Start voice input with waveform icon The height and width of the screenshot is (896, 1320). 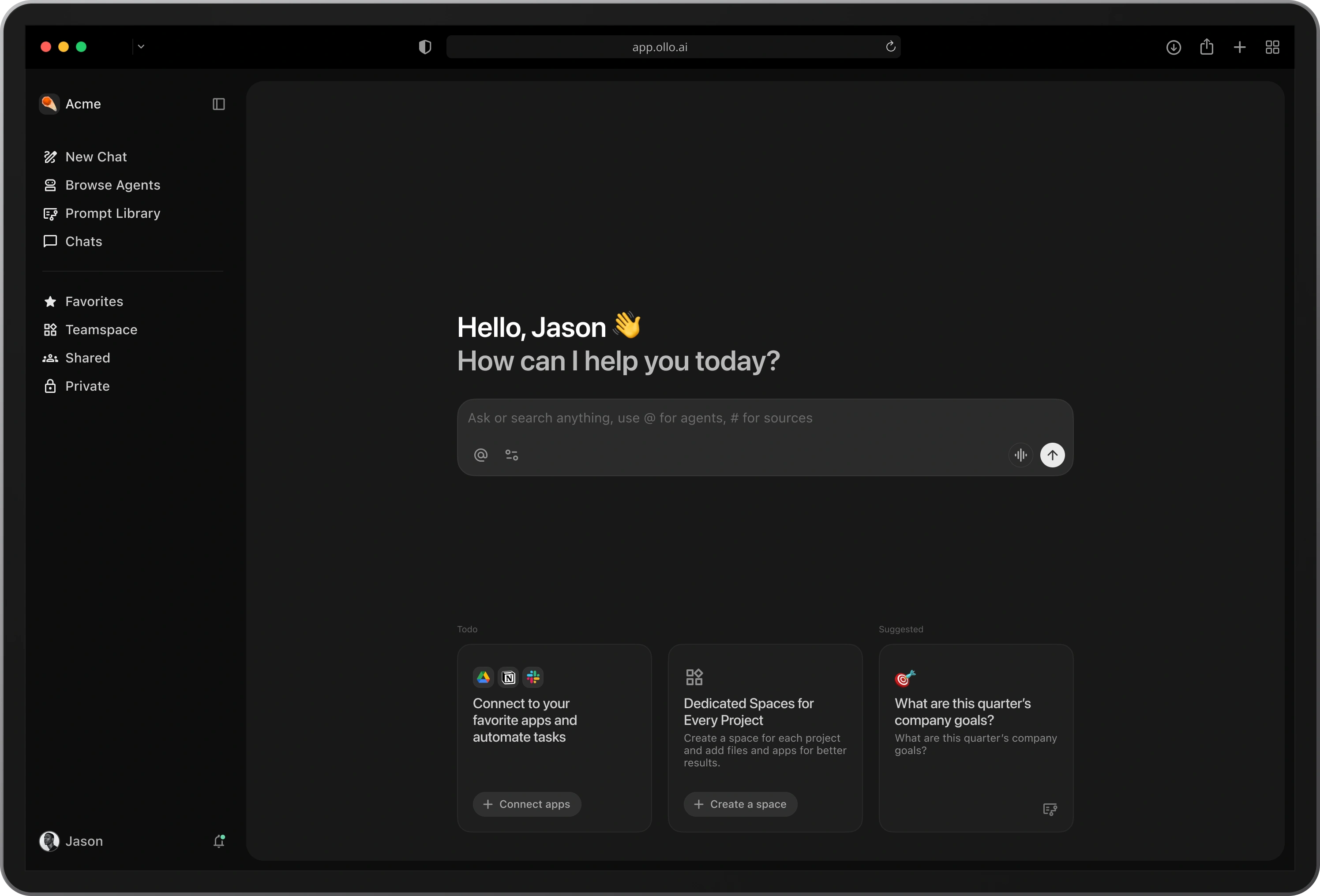point(1020,455)
